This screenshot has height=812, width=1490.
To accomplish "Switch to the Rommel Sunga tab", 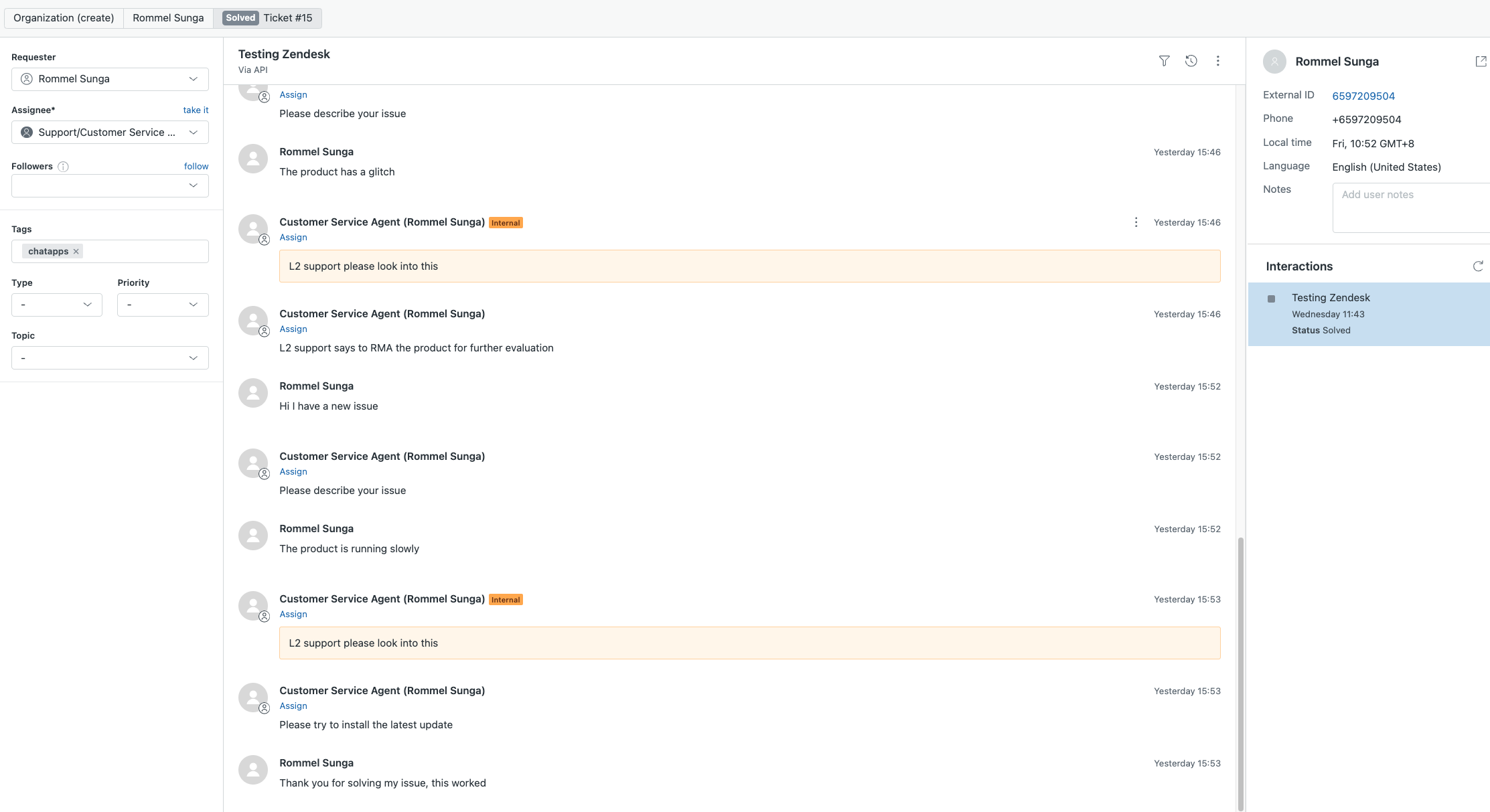I will point(168,18).
